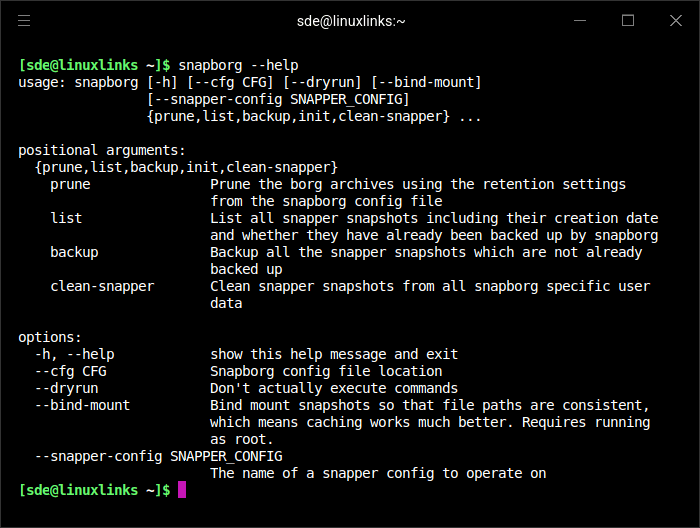Click the list subcommand entry

point(66,218)
